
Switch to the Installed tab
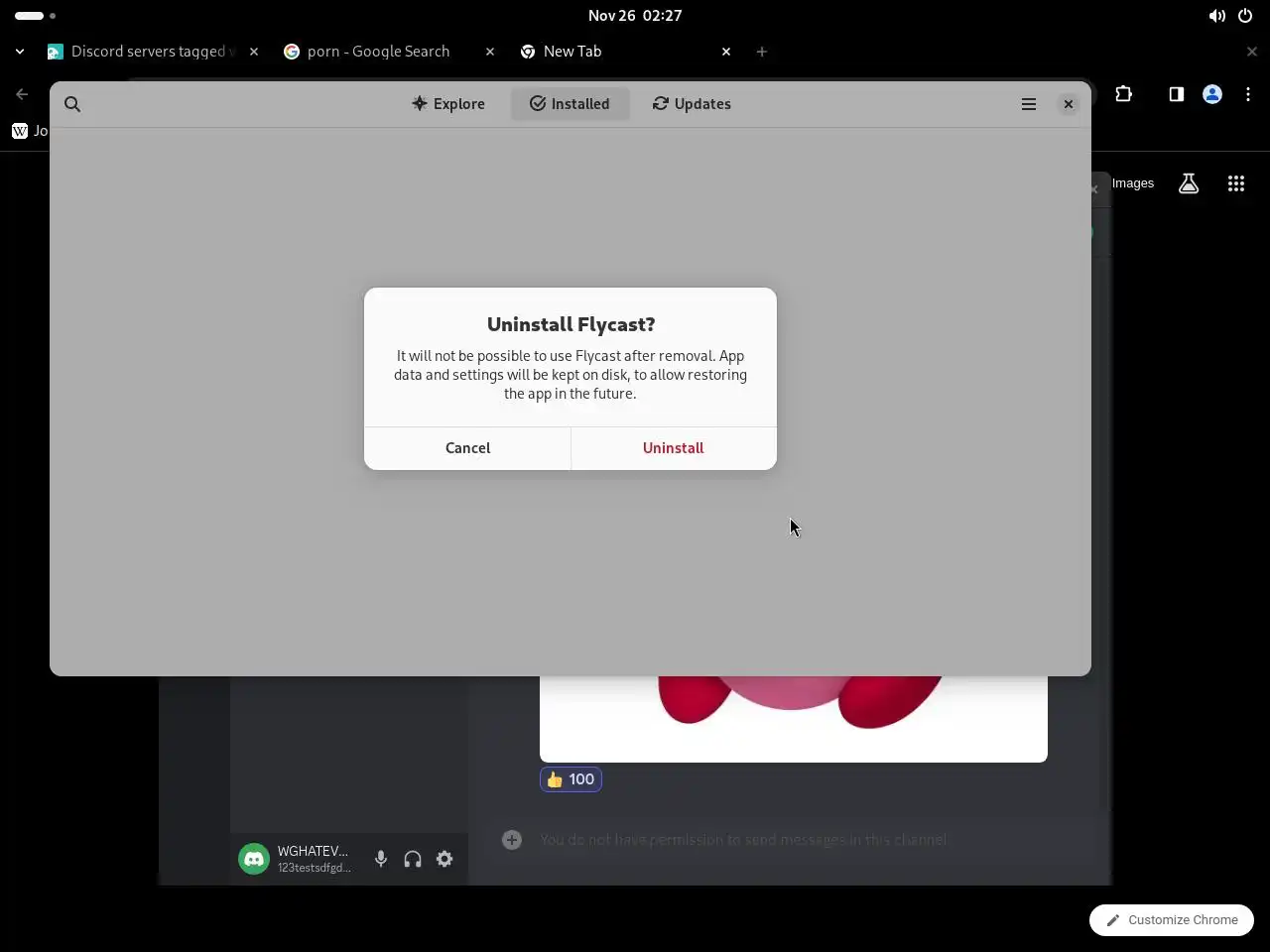(571, 104)
